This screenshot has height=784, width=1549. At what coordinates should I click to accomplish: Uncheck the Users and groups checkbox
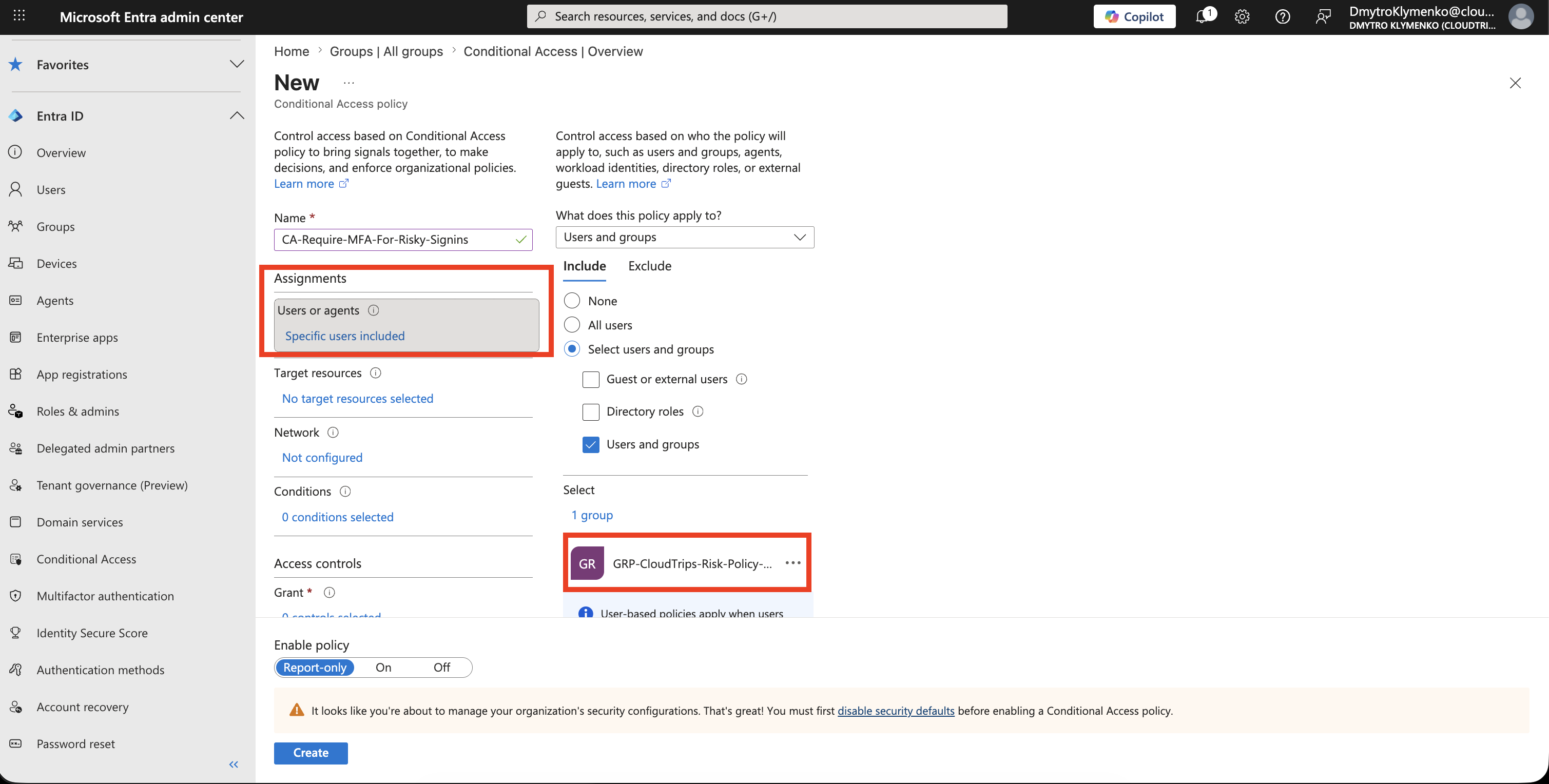click(590, 444)
